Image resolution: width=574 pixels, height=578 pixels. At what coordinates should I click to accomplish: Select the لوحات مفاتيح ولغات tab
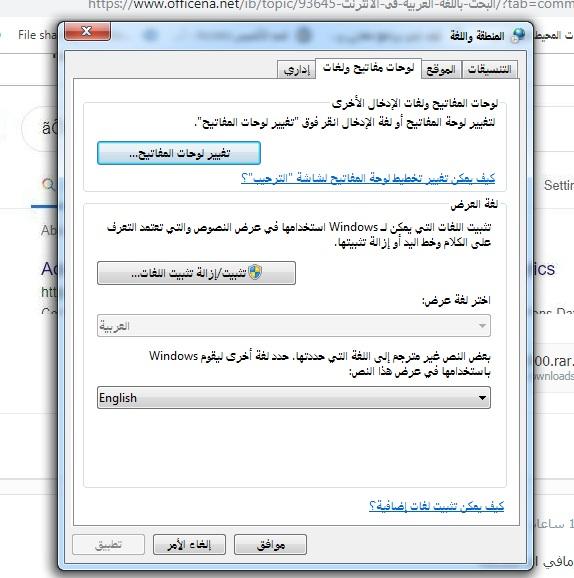point(368,68)
